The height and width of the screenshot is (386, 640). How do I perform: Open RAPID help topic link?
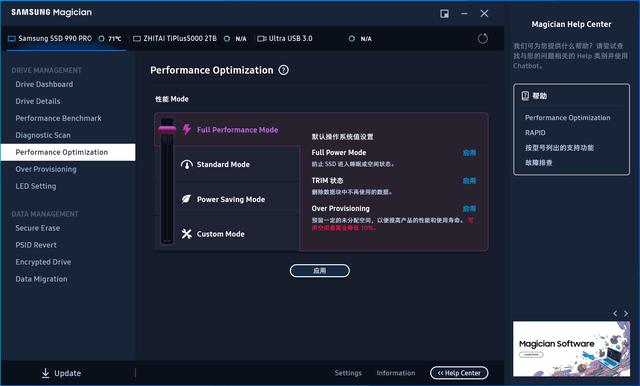535,133
